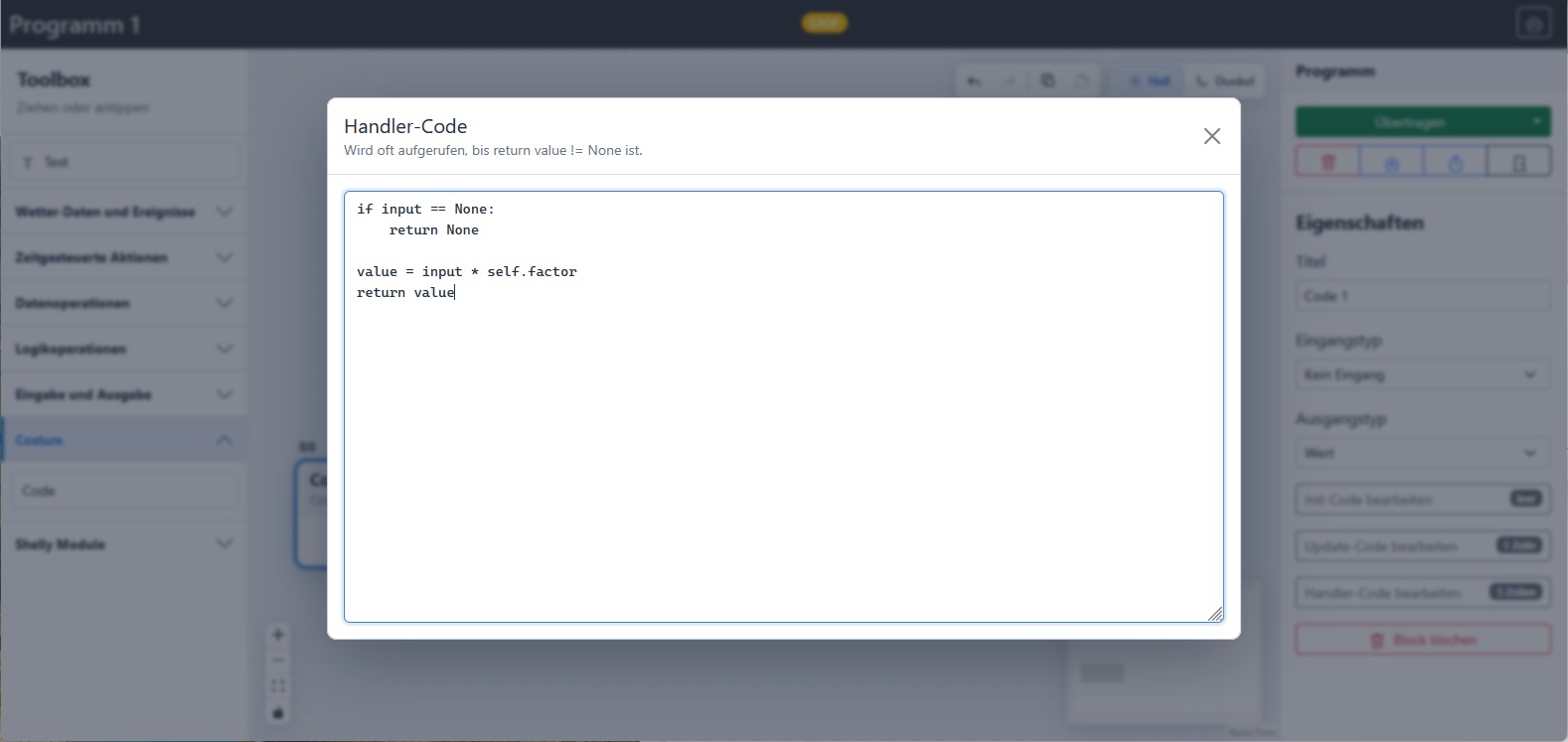Click the redo arrow in canvas toolbar
This screenshot has height=742, width=1568.
point(1009,81)
